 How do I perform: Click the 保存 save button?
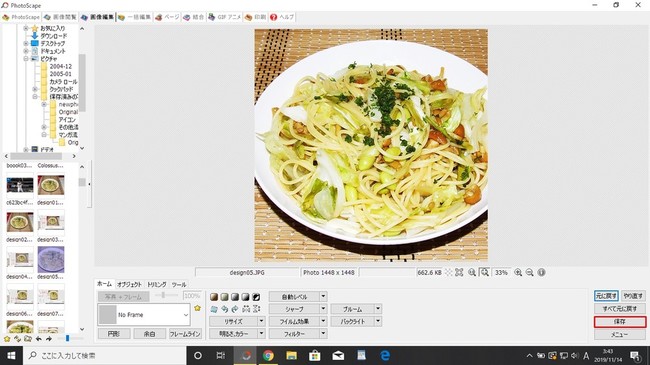[x=620, y=321]
